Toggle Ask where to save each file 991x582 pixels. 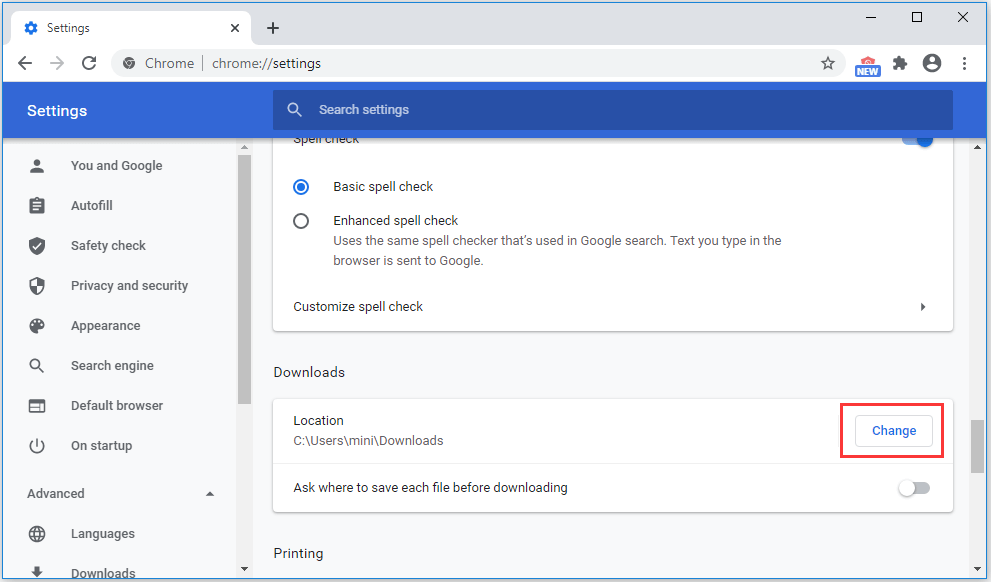[915, 488]
